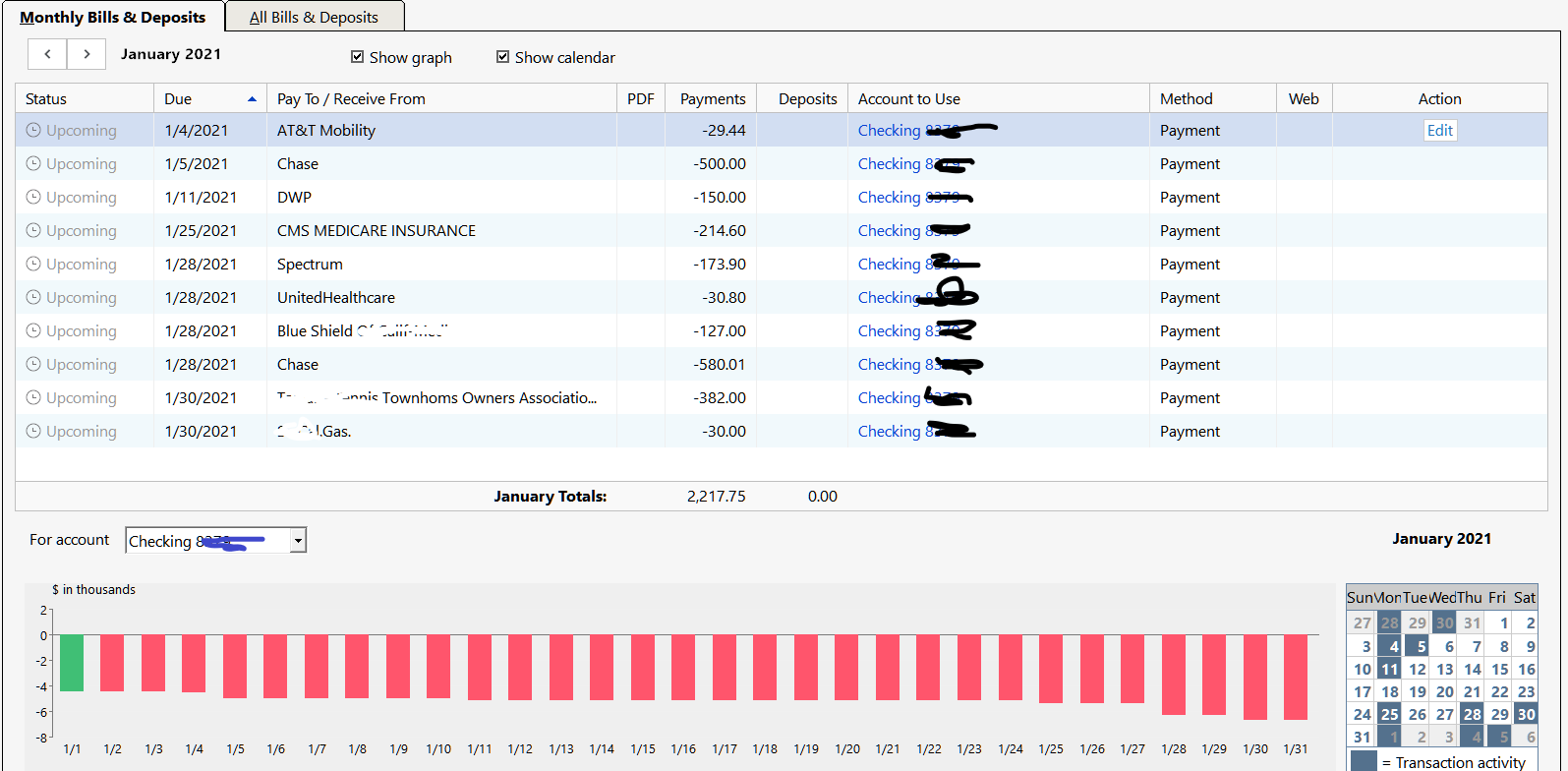Image resolution: width=1568 pixels, height=771 pixels.
Task: Click the -30.00 Gas payment amount
Action: [x=724, y=431]
